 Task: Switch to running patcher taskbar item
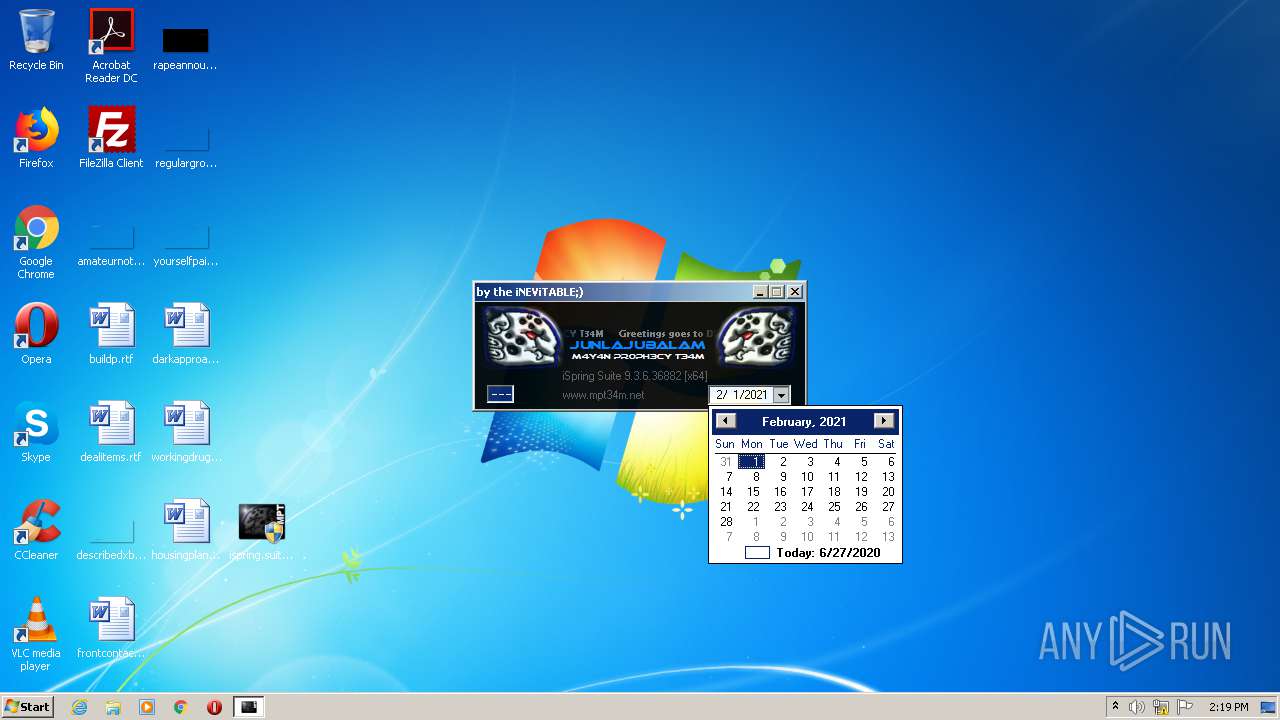coord(249,707)
